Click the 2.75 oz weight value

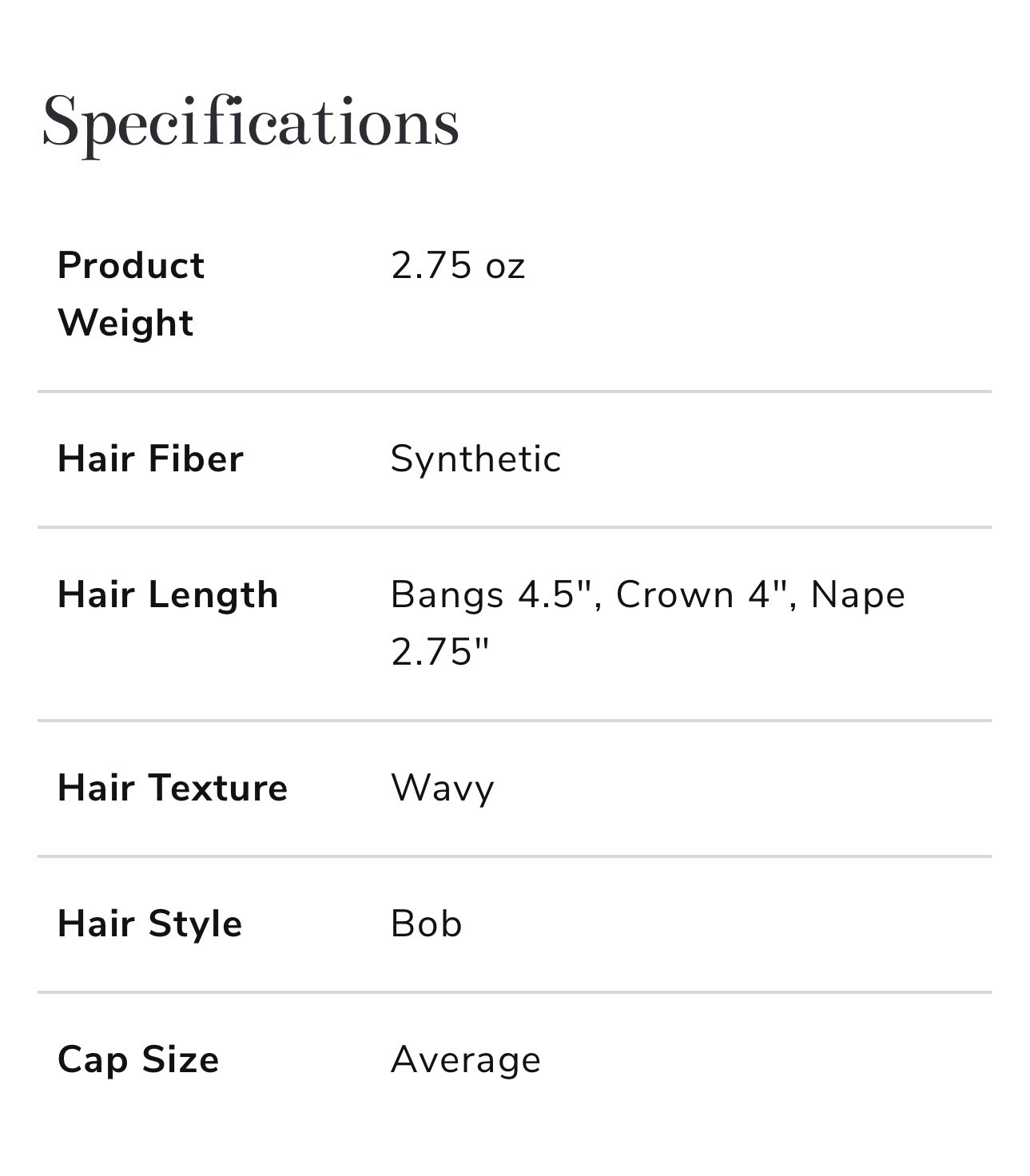click(x=458, y=265)
